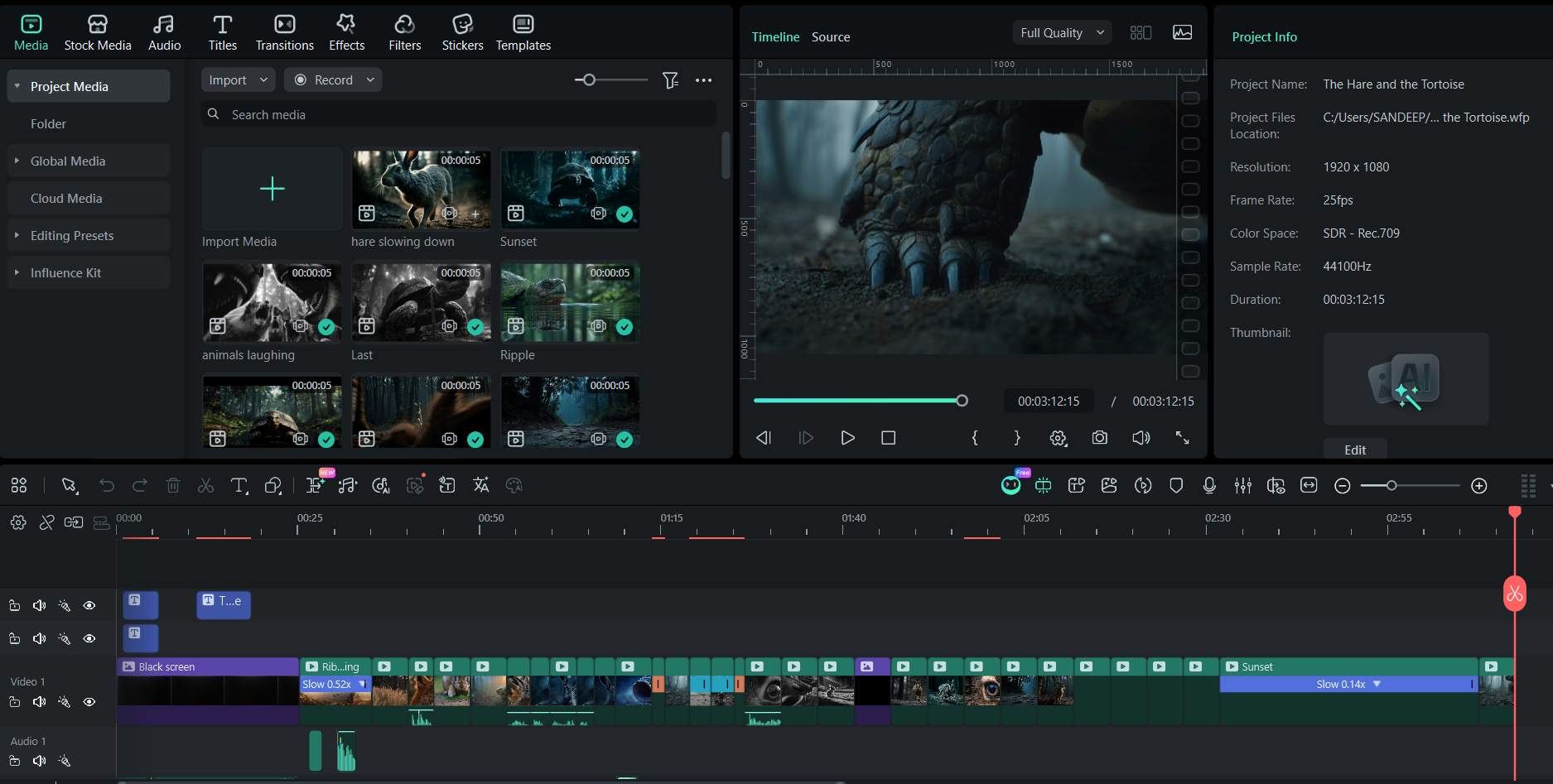Image resolution: width=1553 pixels, height=784 pixels.
Task: Adjust the media thumbnail size slider
Action: pos(611,80)
